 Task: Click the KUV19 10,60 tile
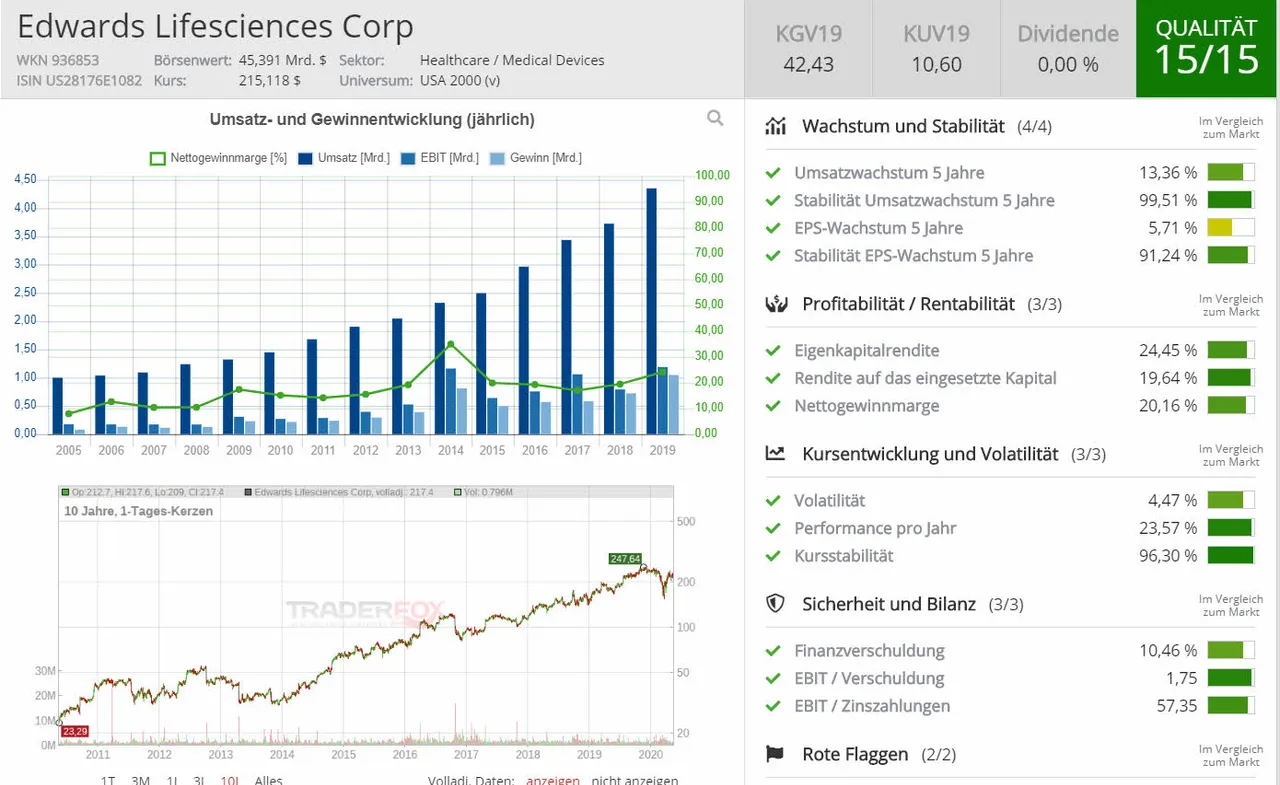click(936, 48)
